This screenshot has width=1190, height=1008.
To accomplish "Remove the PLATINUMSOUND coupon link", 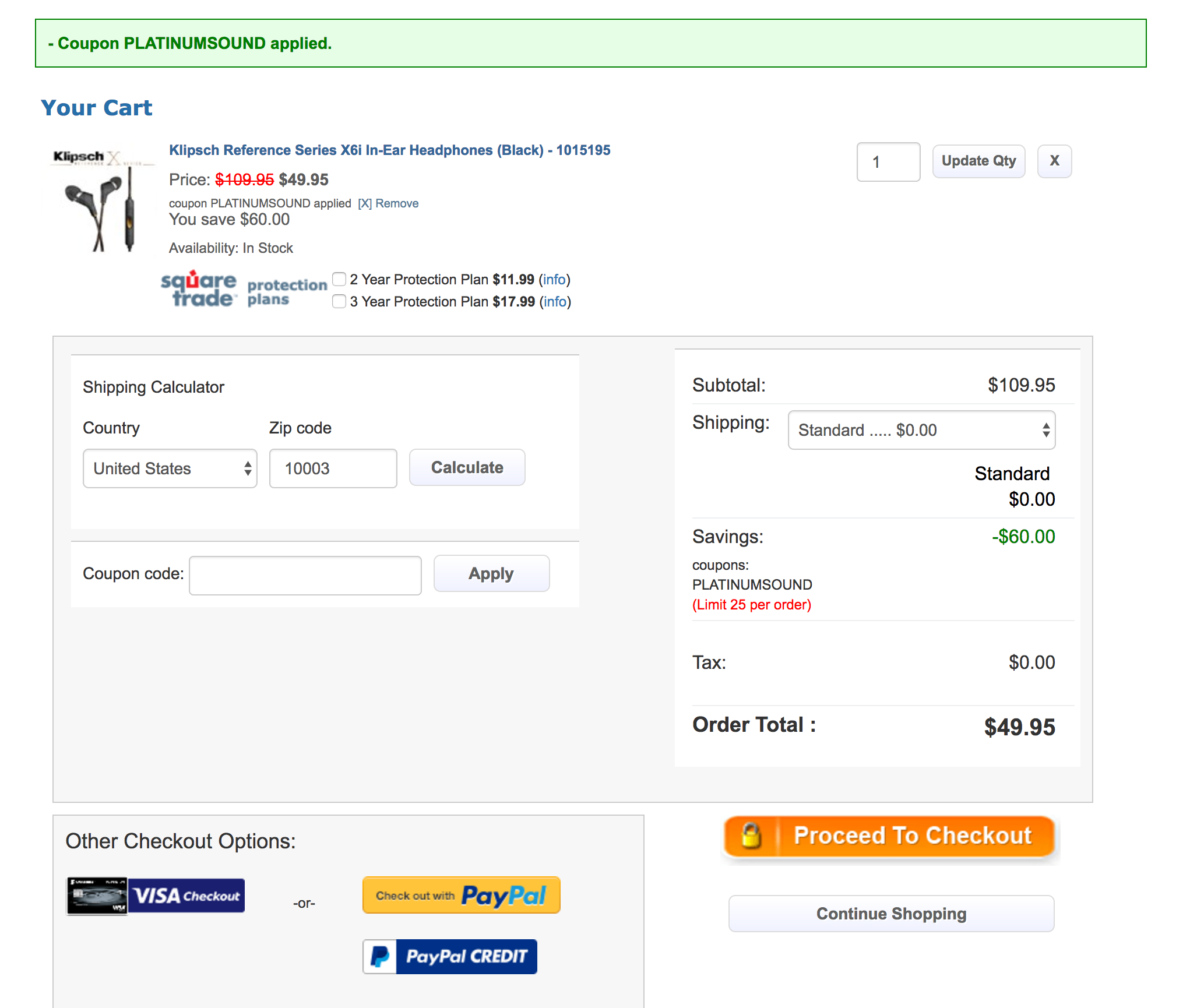I will point(388,203).
